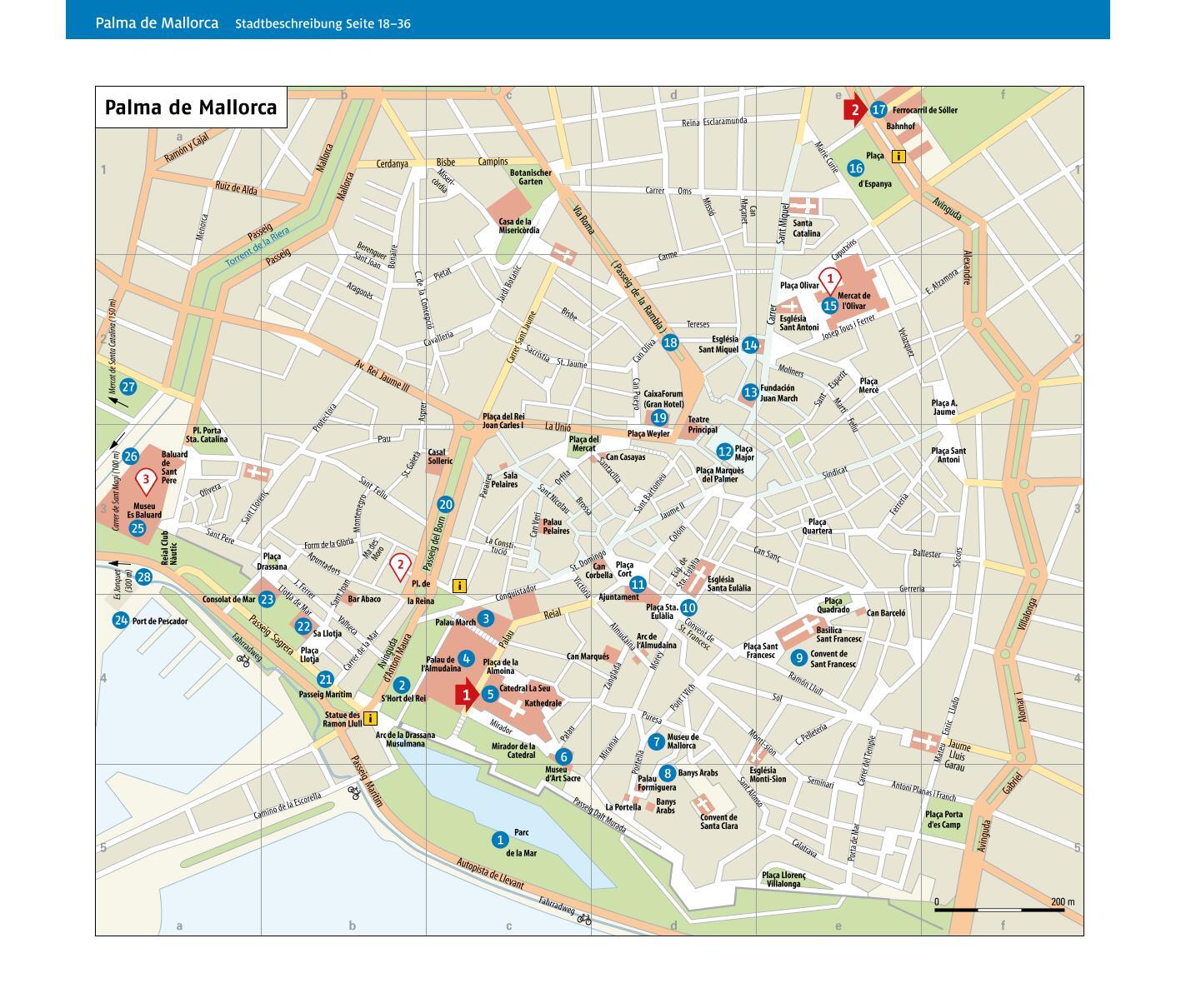
Task: Click red arrow marker 1 beside the cathedral
Action: [468, 694]
